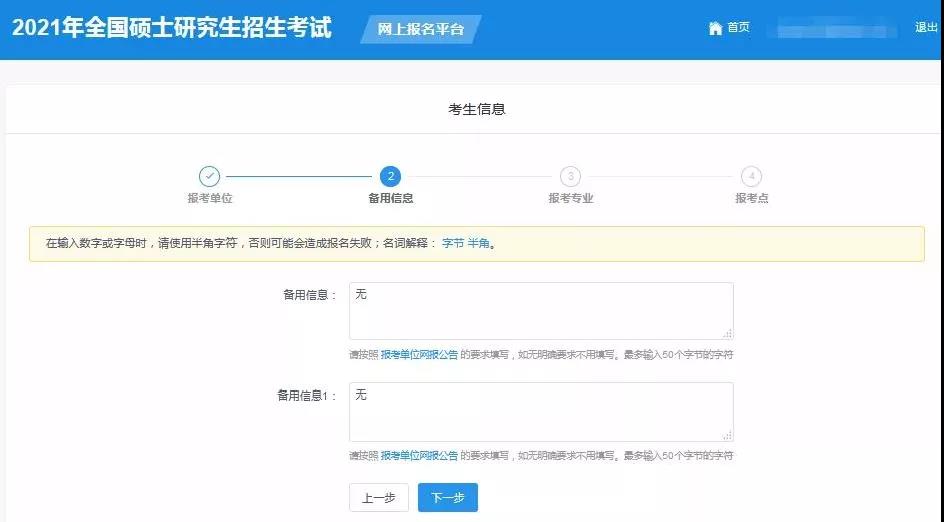Open 报考单位网报公告 link under 备用信息1

(419, 456)
